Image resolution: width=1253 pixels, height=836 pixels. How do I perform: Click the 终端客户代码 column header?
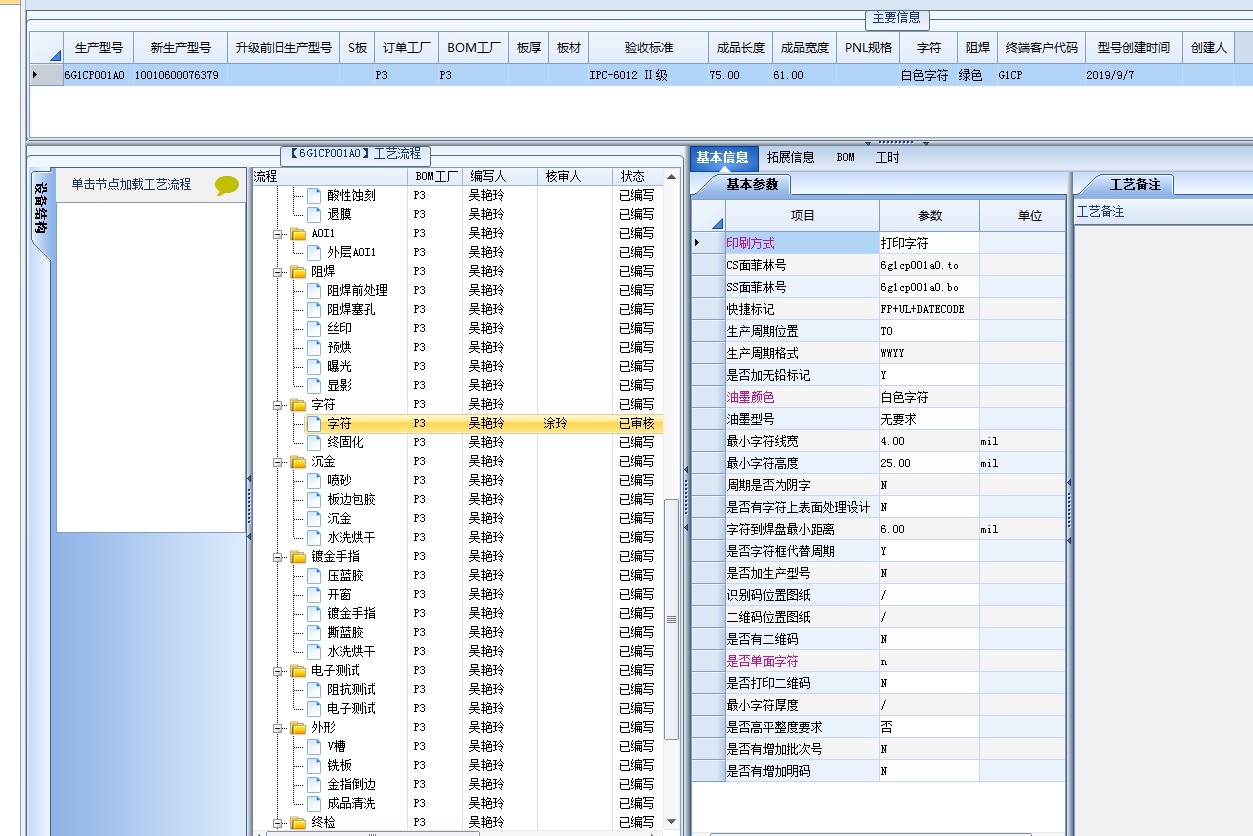(1041, 47)
